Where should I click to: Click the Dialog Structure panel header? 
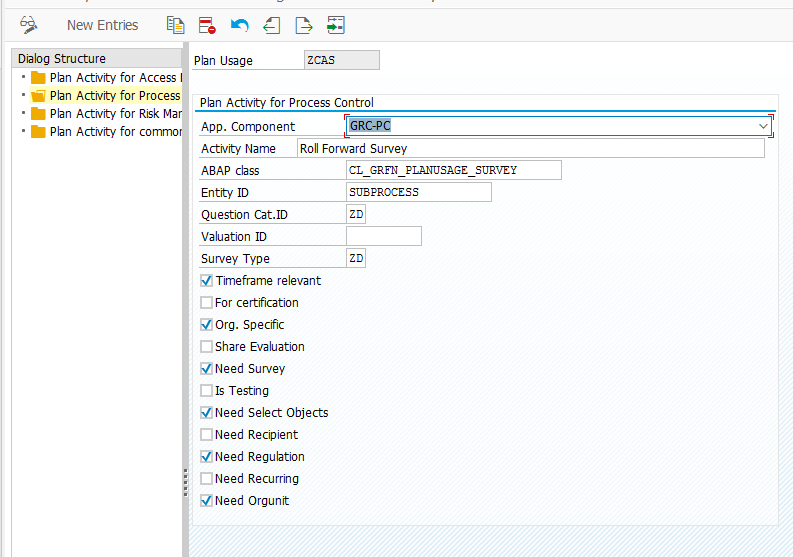97,58
